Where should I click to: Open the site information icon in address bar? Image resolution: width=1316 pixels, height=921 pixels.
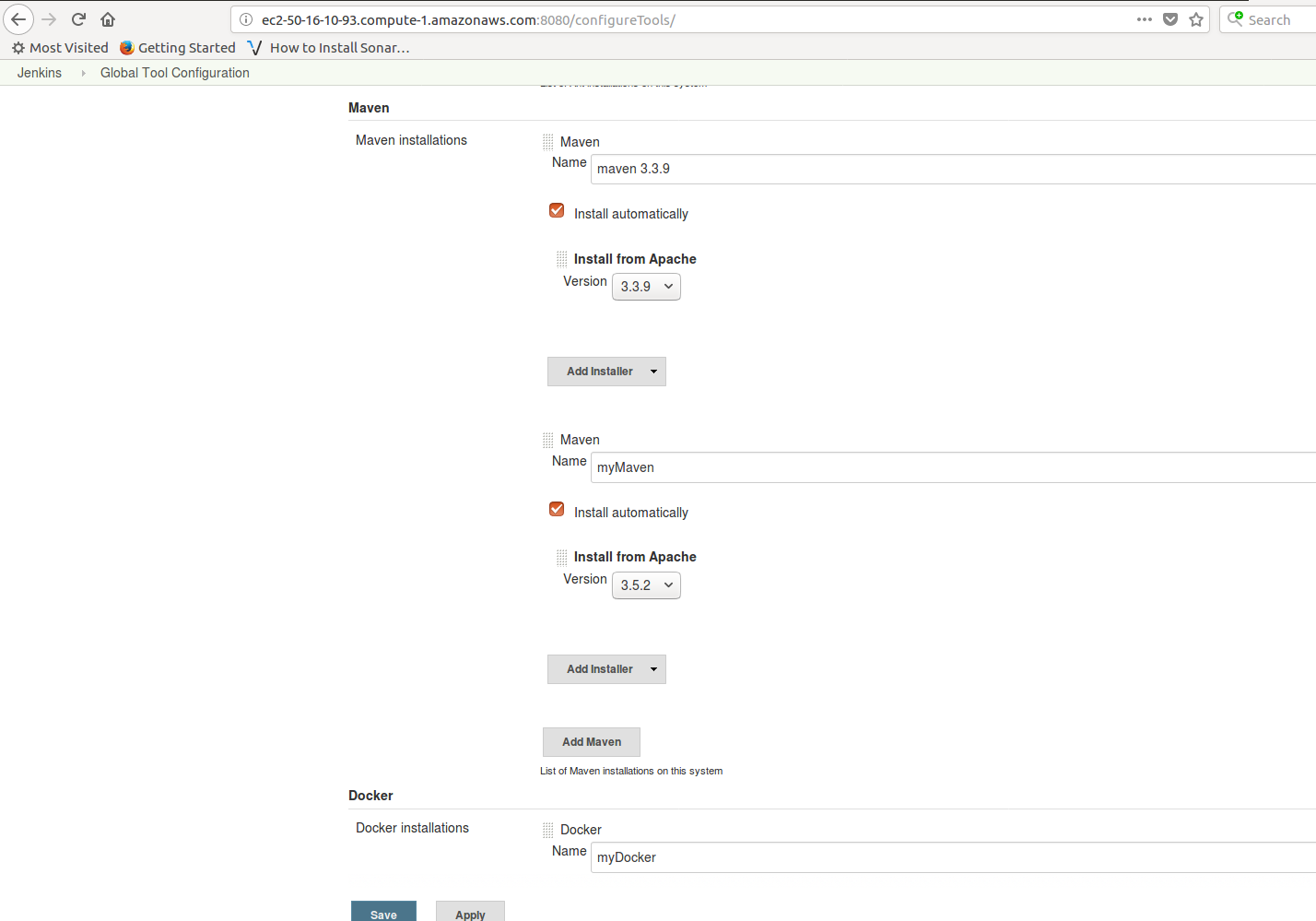[x=246, y=19]
